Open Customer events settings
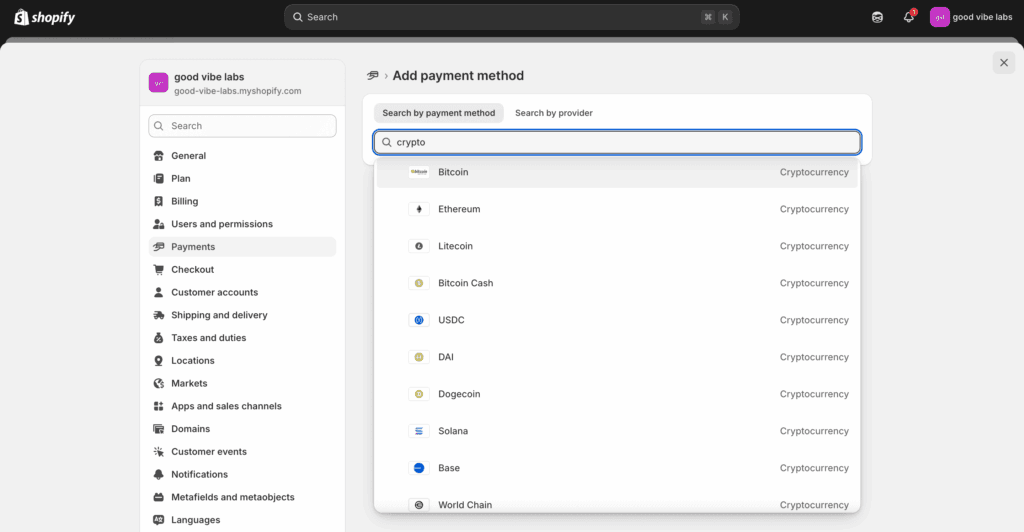Image resolution: width=1024 pixels, height=532 pixels. [x=242, y=452]
